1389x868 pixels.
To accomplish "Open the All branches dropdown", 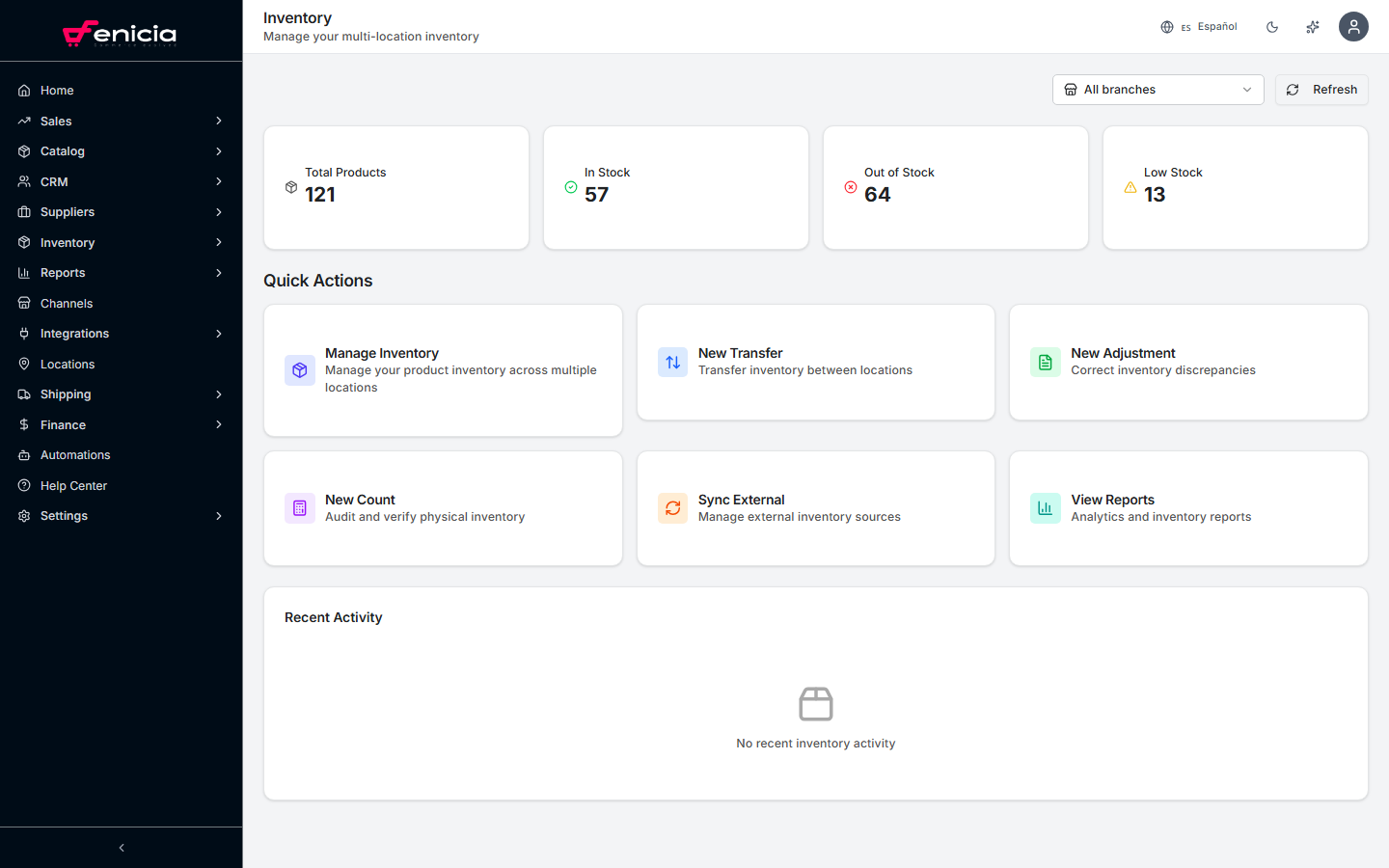I will pos(1157,89).
